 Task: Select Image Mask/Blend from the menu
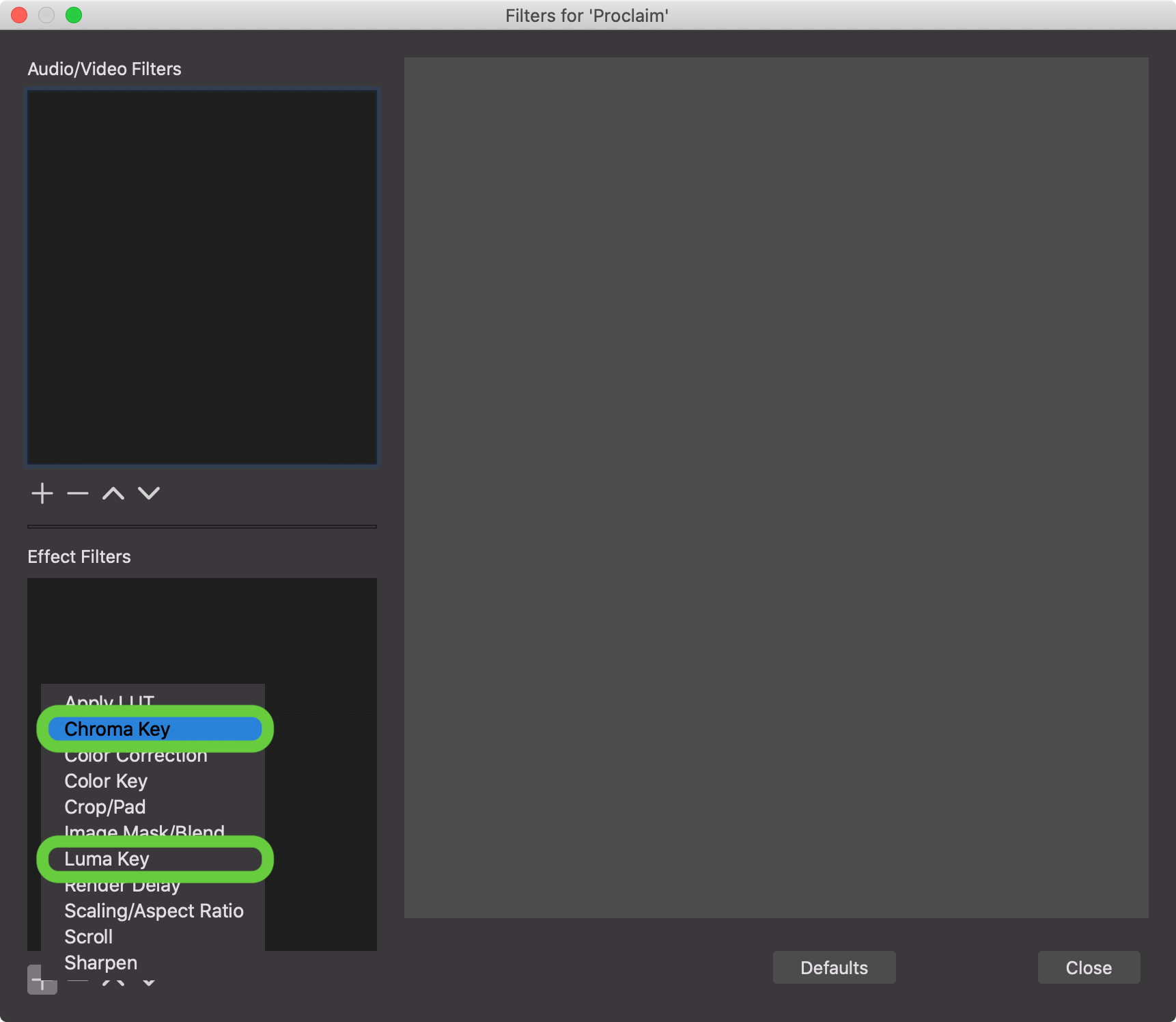pyautogui.click(x=144, y=831)
